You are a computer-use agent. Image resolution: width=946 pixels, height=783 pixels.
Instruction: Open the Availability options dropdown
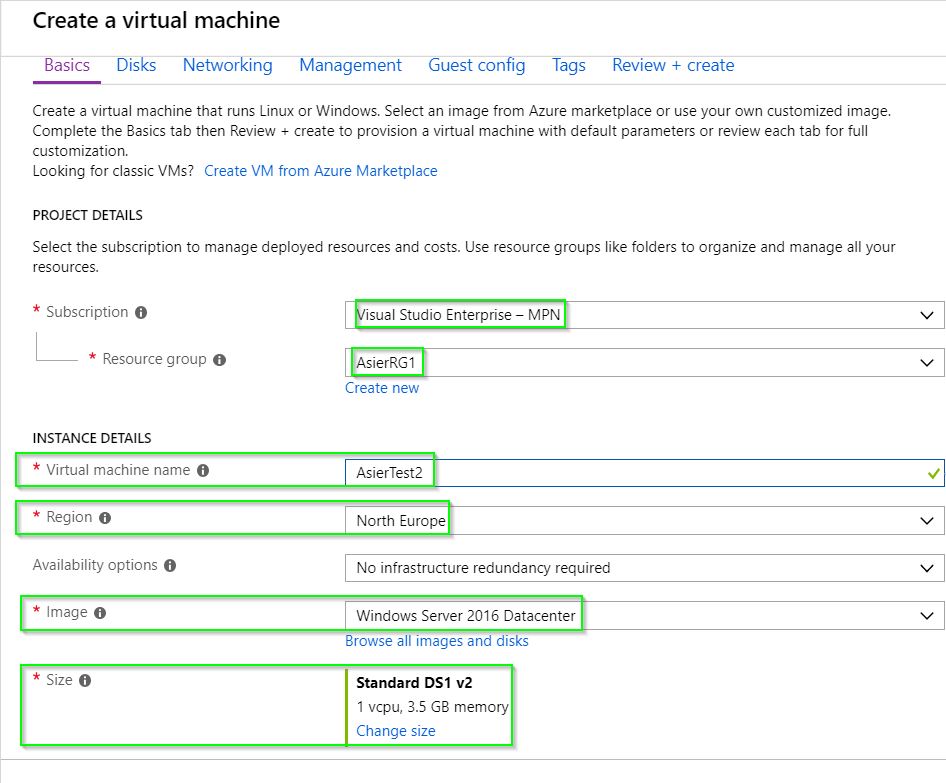644,568
